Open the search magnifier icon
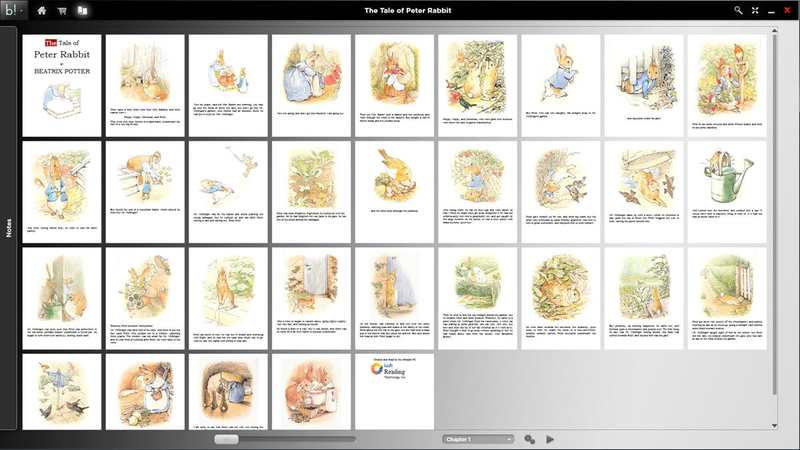The image size is (800, 450). point(738,10)
